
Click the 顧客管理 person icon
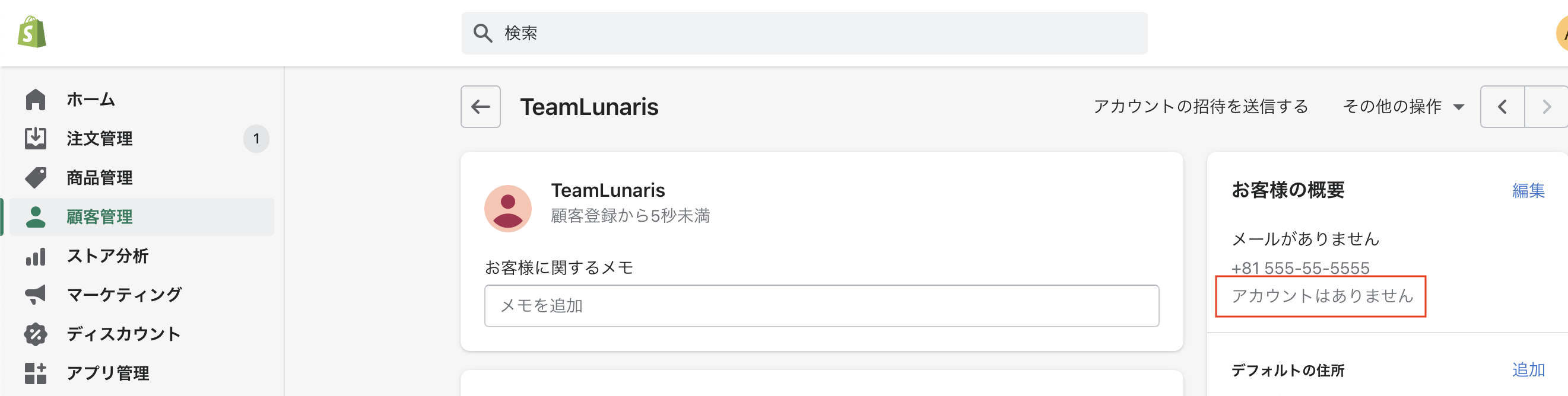pos(35,216)
